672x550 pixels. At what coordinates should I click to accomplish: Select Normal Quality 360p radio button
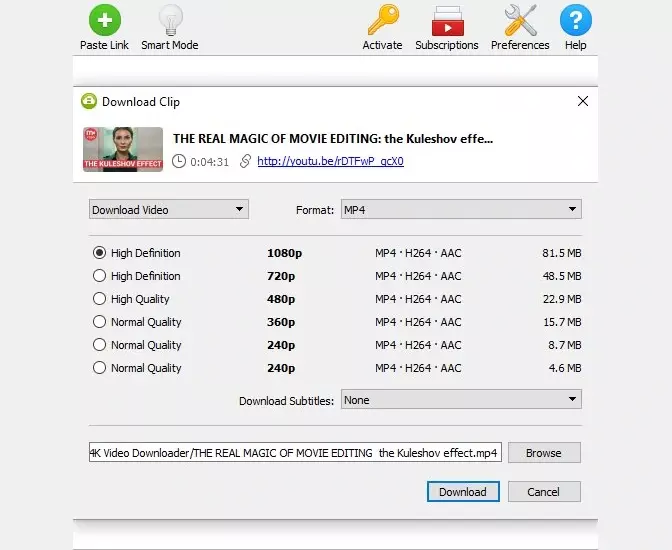99,322
